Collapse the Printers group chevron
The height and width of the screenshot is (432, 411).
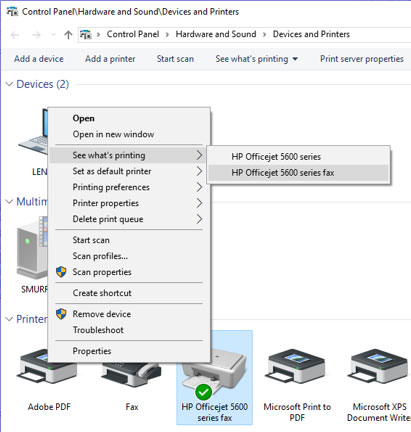9,319
